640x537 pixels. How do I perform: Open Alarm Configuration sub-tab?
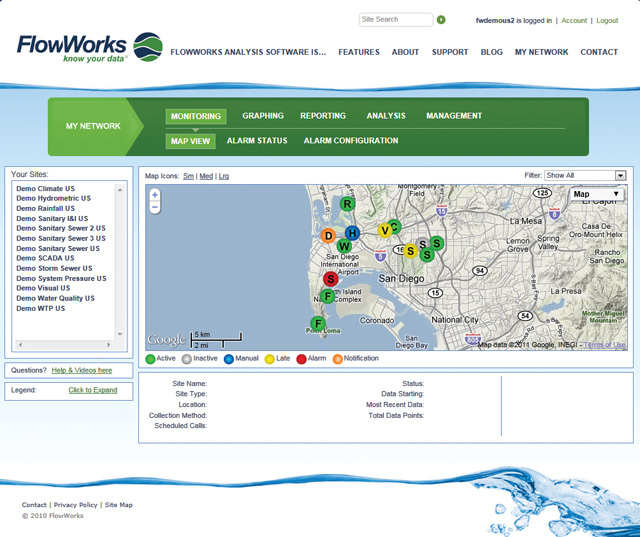351,141
